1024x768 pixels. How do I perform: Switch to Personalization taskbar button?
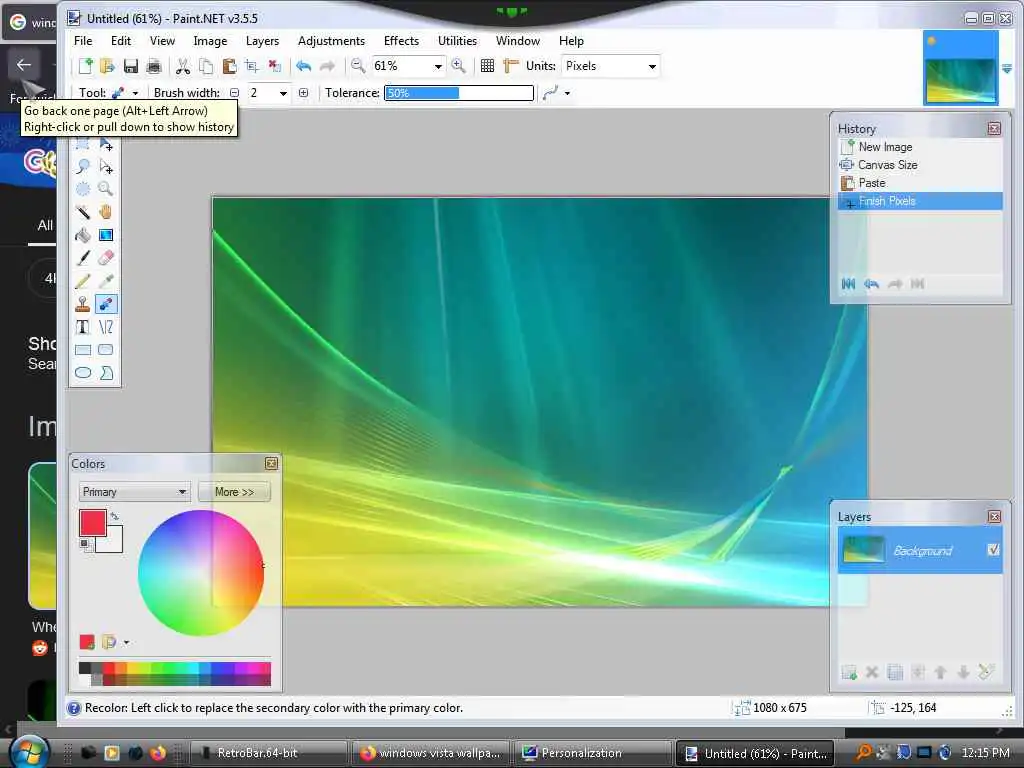(x=593, y=753)
